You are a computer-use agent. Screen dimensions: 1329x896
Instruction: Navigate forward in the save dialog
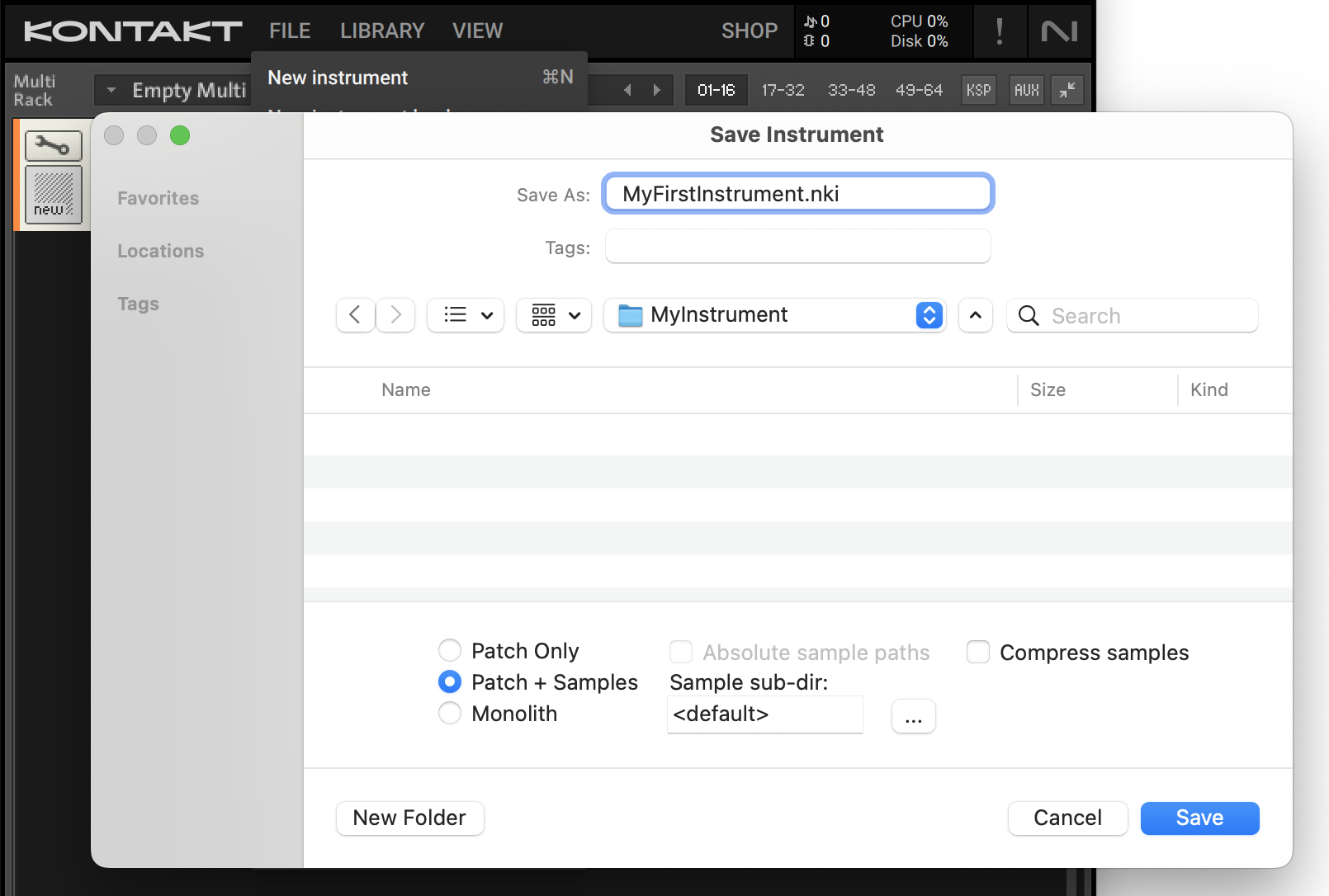(x=396, y=315)
